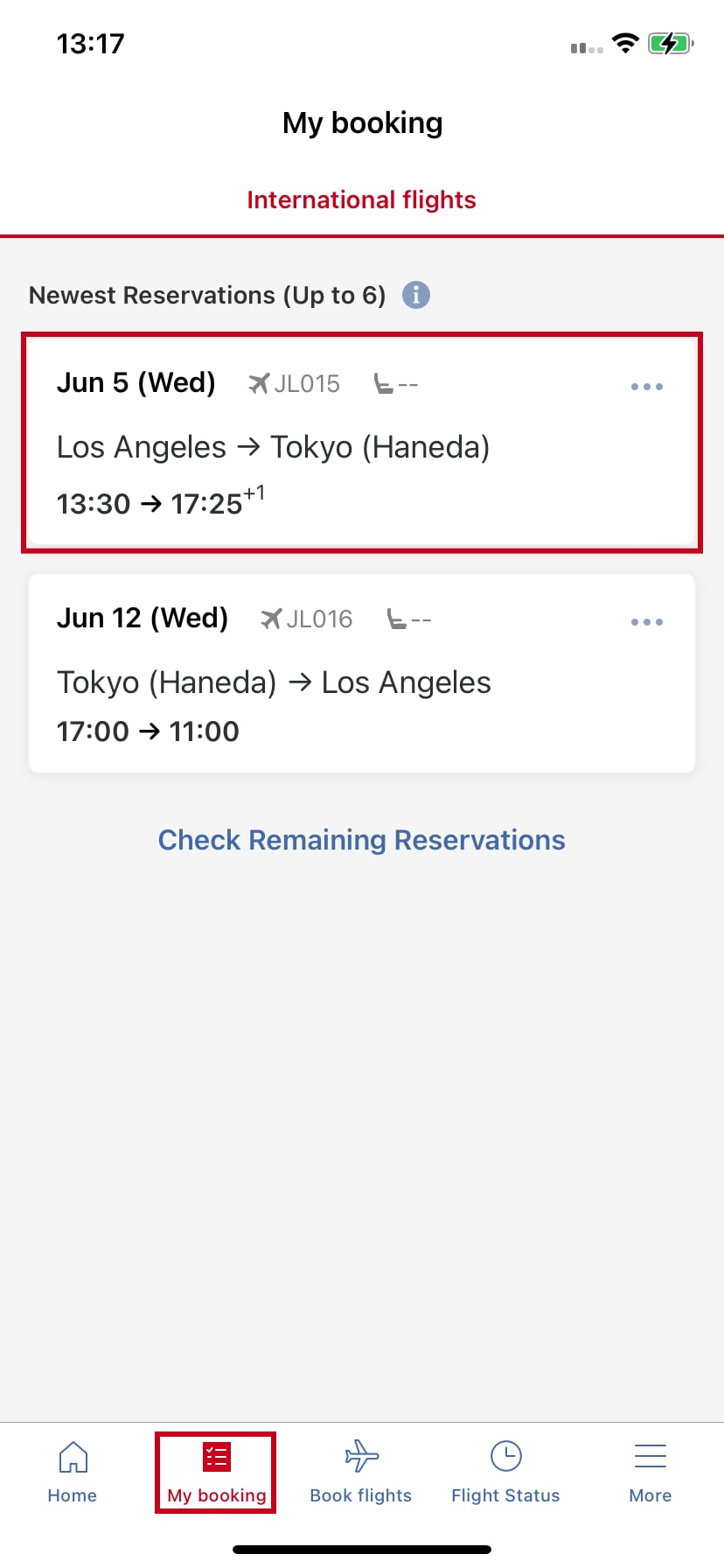Screen dimensions: 724x1568
Task: Open the More hamburger menu icon
Action: pyautogui.click(x=650, y=1457)
